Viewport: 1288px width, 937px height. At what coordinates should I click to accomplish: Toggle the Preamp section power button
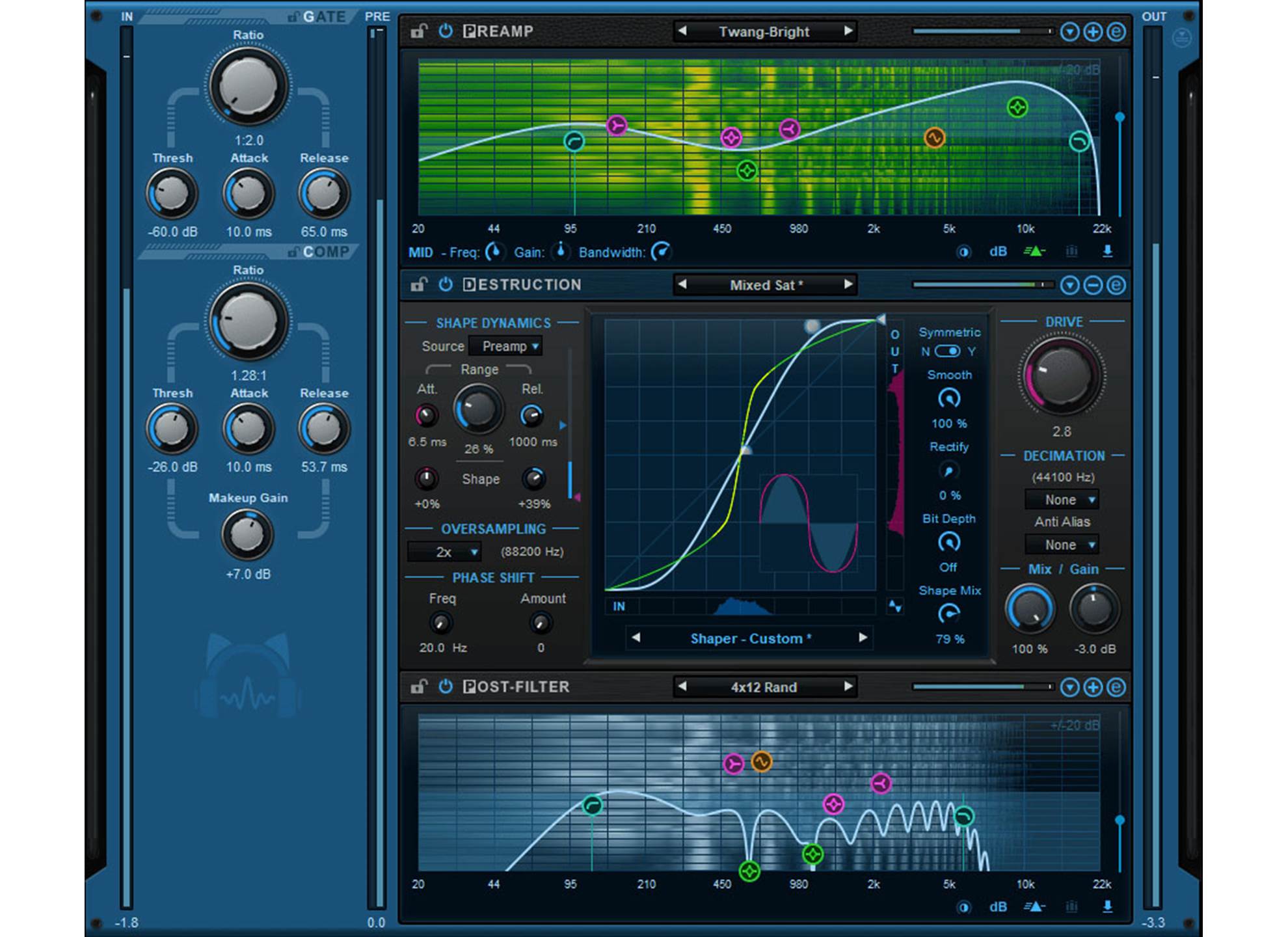tap(446, 31)
